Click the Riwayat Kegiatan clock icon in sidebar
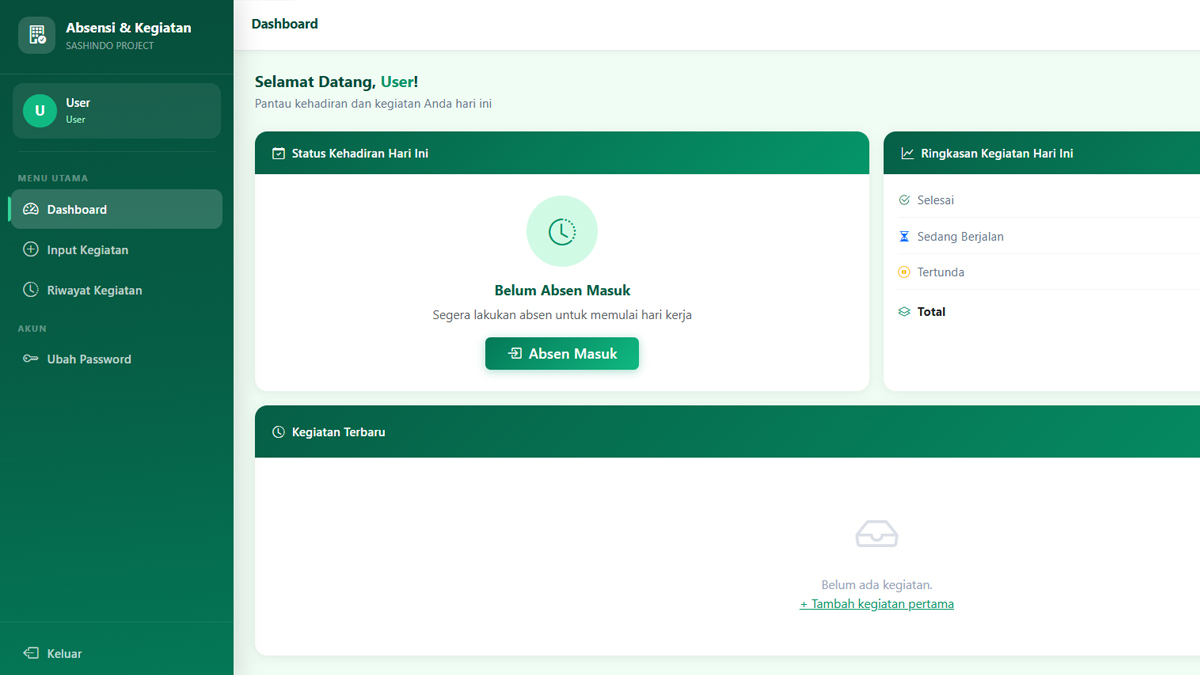 click(30, 290)
